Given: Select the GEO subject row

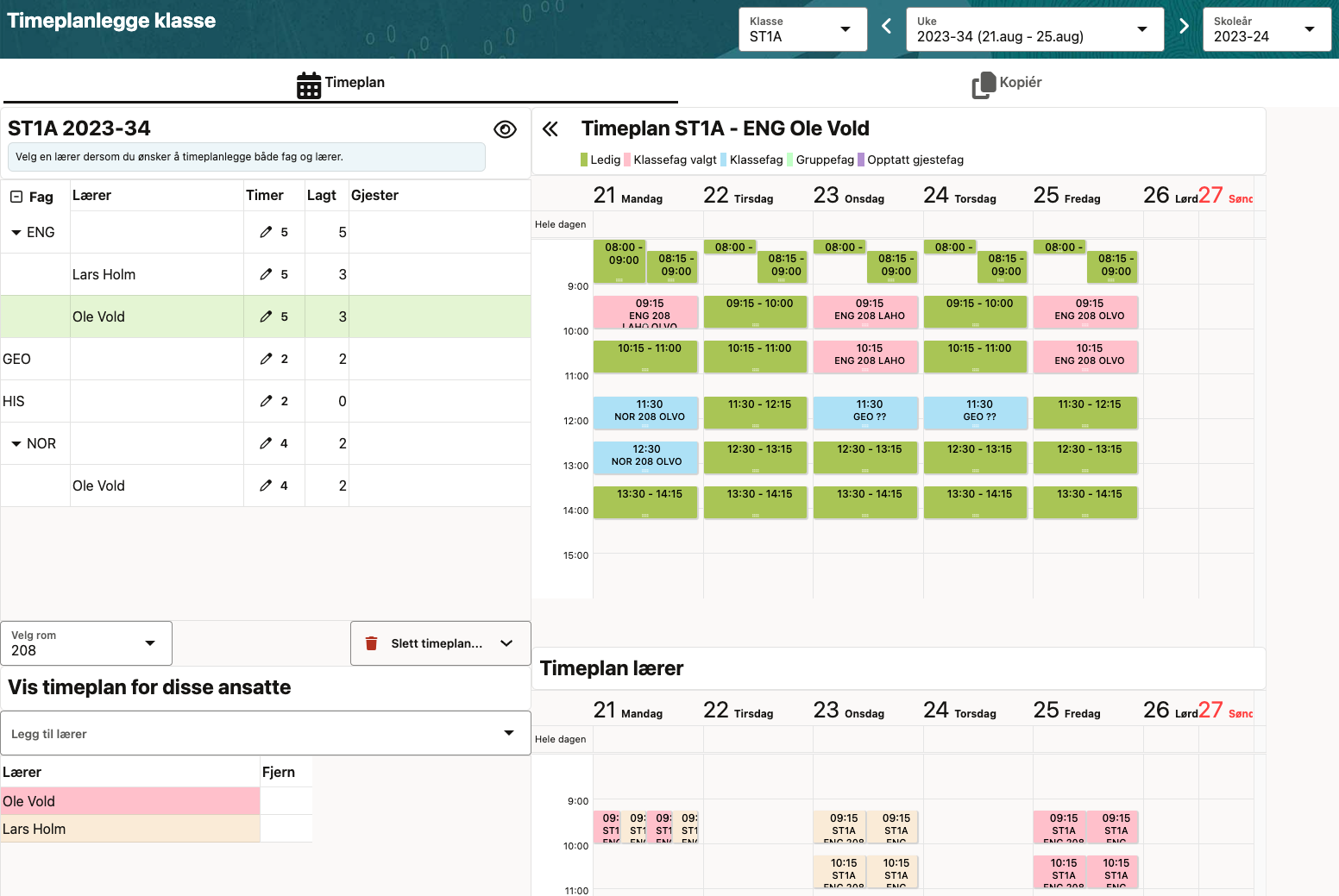Looking at the screenshot, I should tap(266, 359).
